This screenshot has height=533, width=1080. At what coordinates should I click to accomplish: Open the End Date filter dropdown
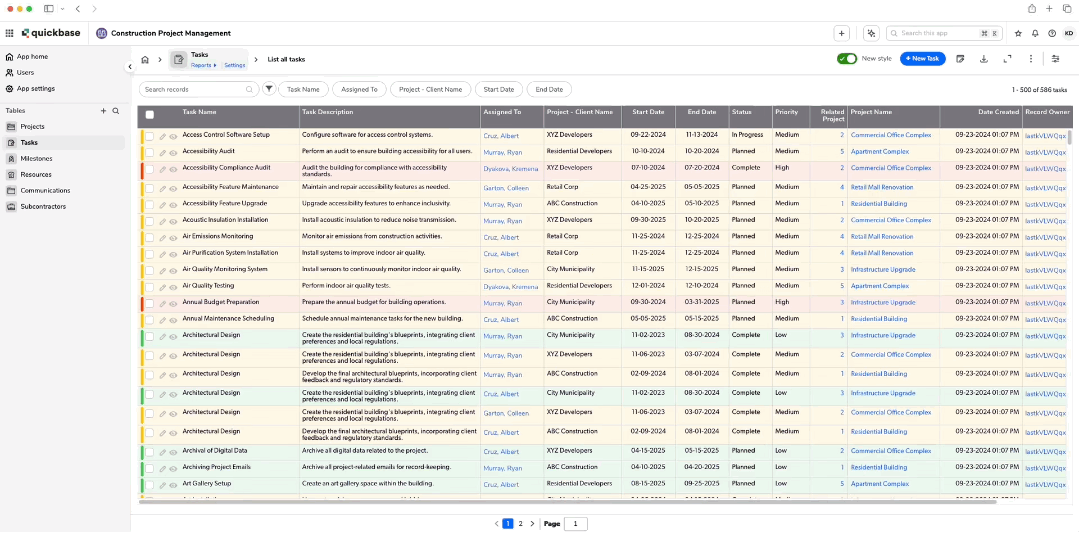(x=549, y=90)
